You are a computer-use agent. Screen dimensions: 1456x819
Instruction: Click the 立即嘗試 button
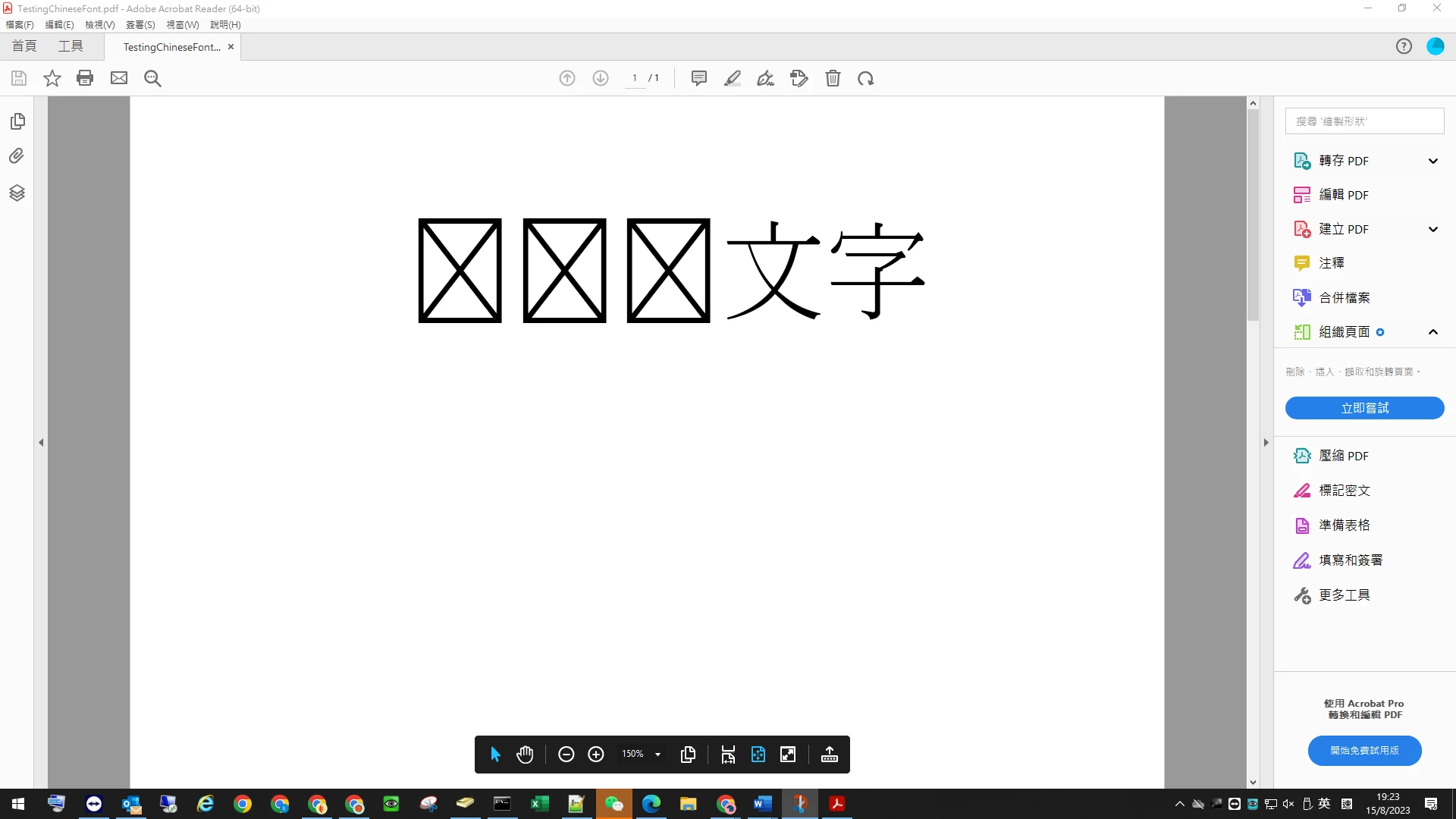click(x=1363, y=408)
